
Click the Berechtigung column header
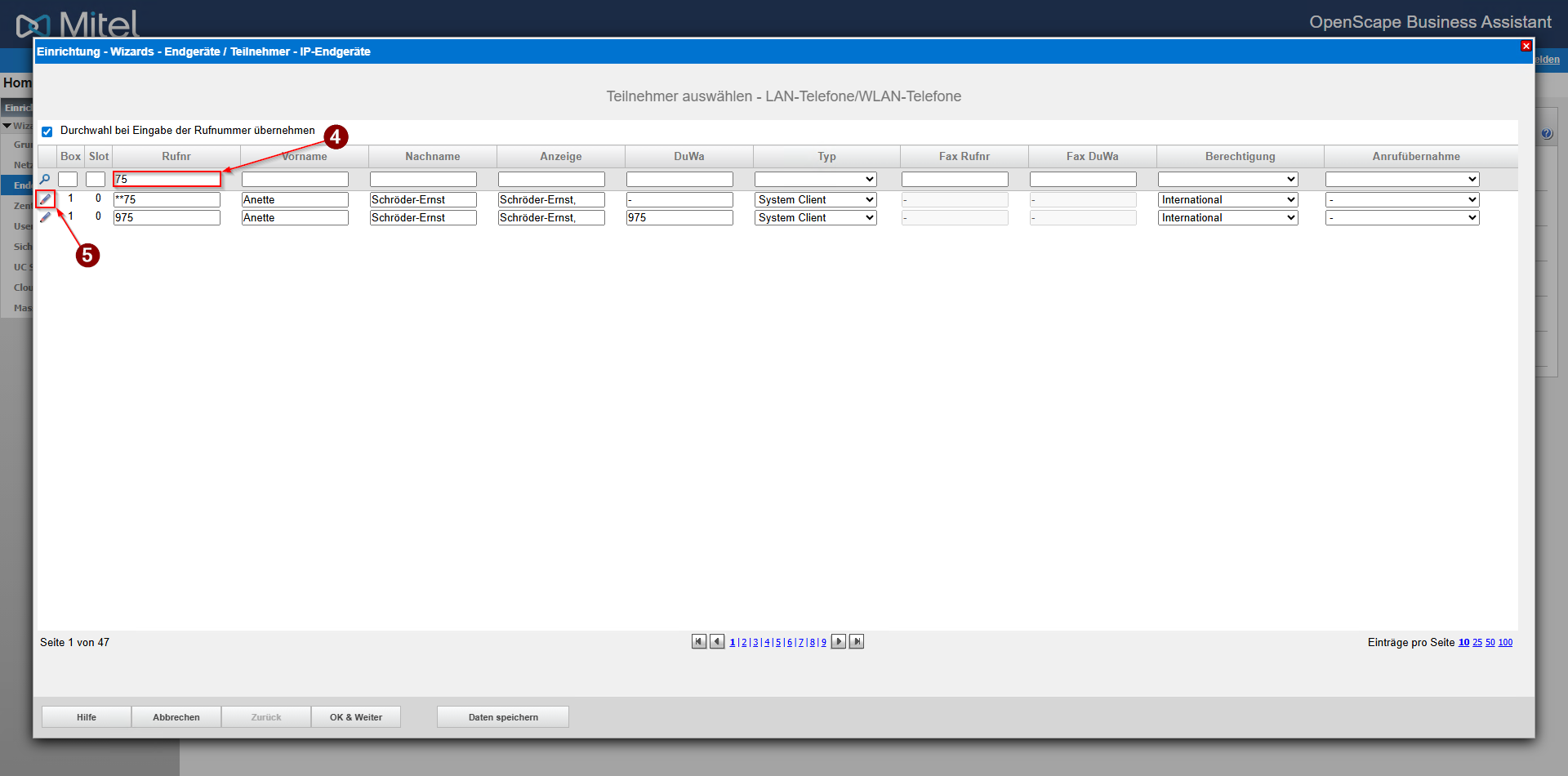[1240, 156]
